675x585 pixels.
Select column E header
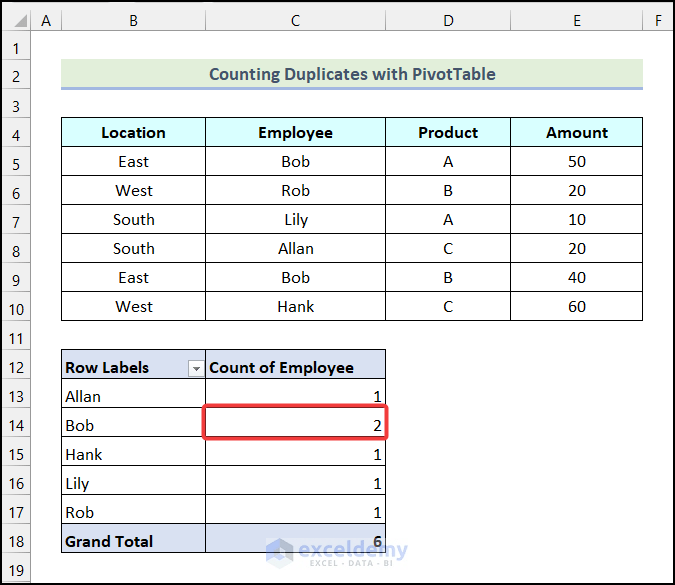click(576, 20)
